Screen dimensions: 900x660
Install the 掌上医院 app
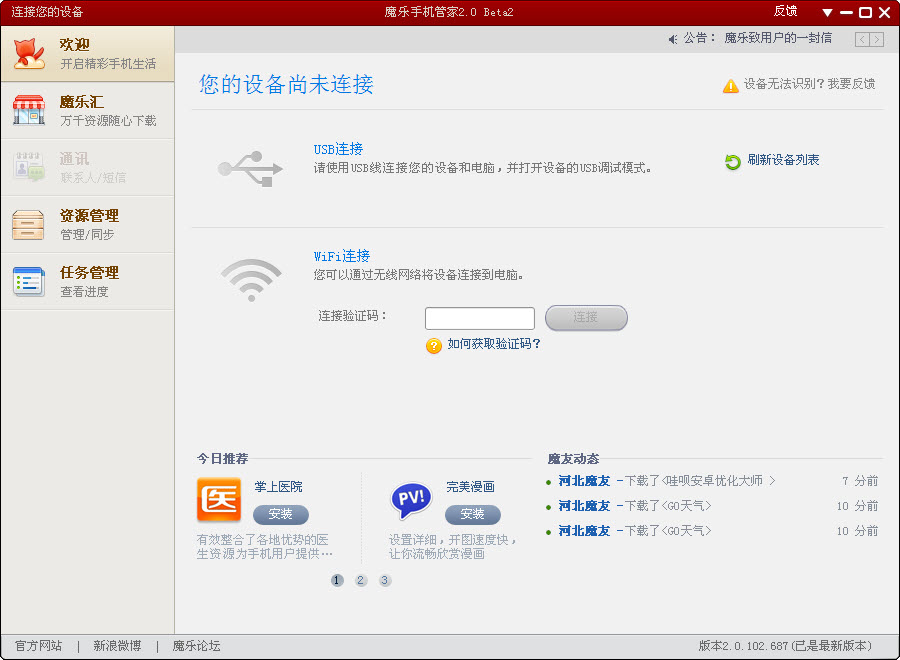(x=281, y=514)
